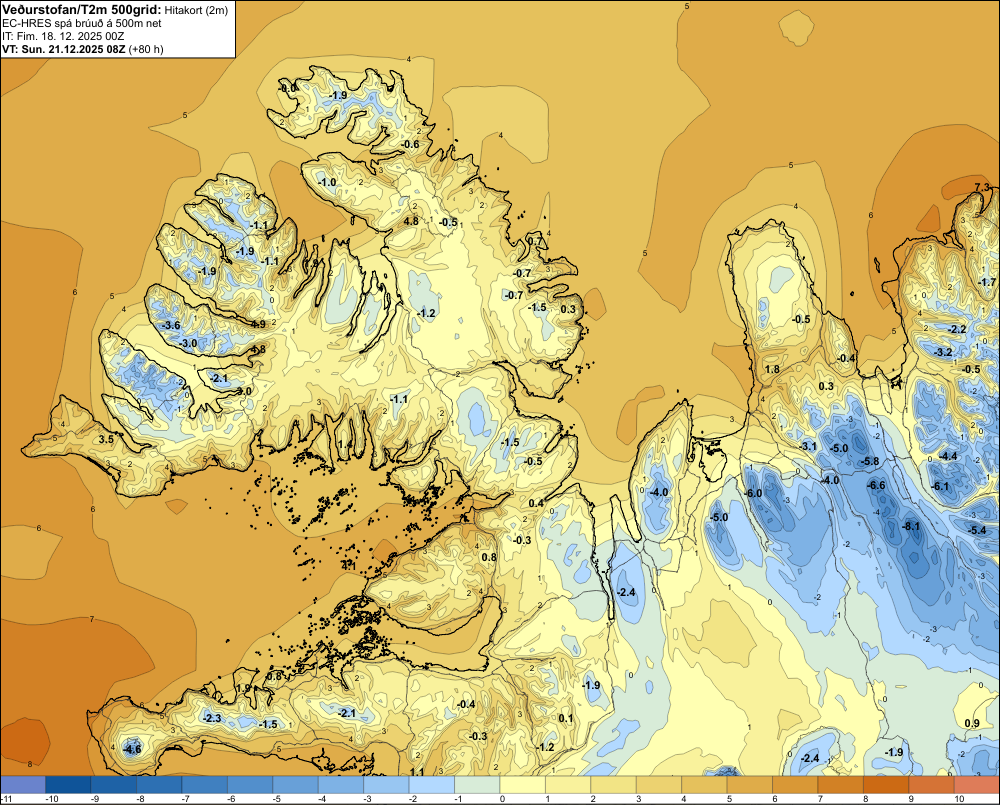Click the 'Veðurstofan/T2m 500grid:' title text

[80, 10]
